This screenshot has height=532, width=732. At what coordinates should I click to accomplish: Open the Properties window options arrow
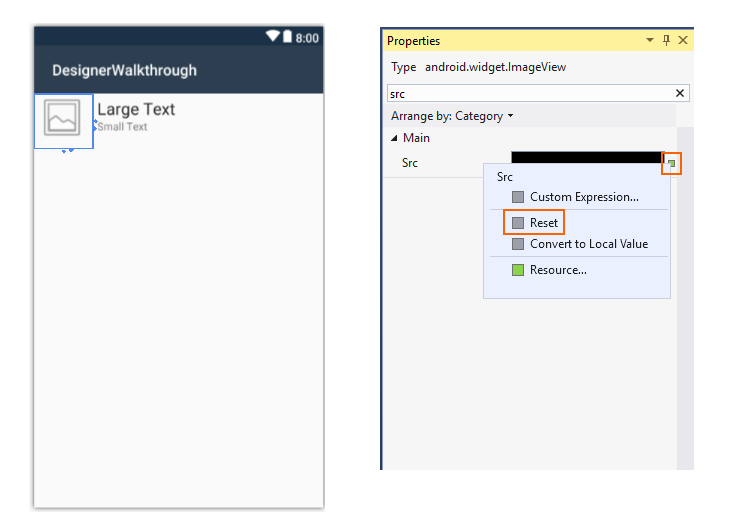(651, 41)
